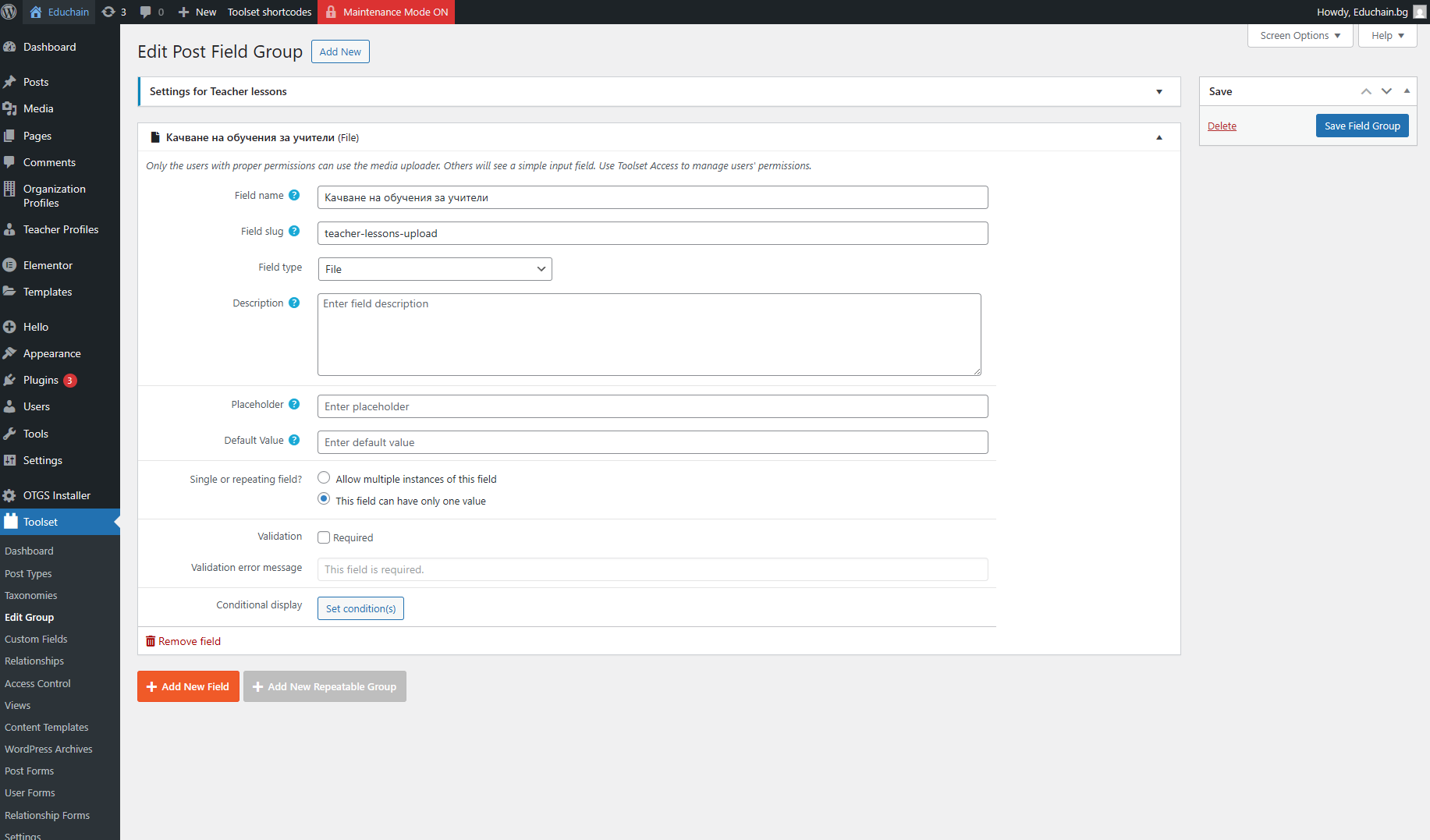Open the Field type dropdown

[435, 269]
